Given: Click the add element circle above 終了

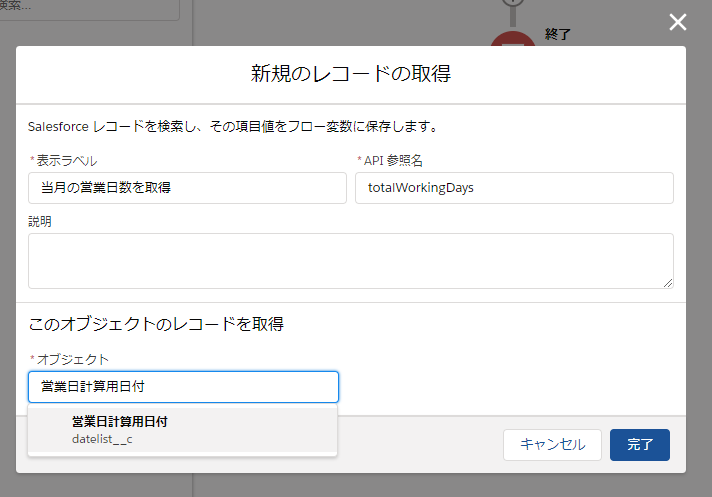Looking at the screenshot, I should [513, 2].
